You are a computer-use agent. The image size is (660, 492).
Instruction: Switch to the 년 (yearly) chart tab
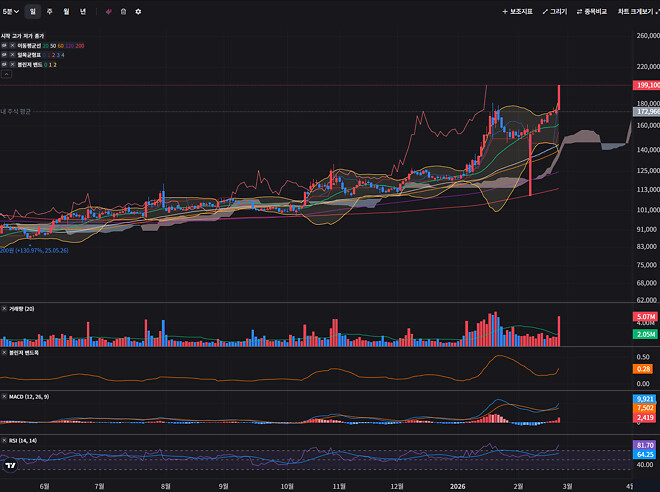82,12
